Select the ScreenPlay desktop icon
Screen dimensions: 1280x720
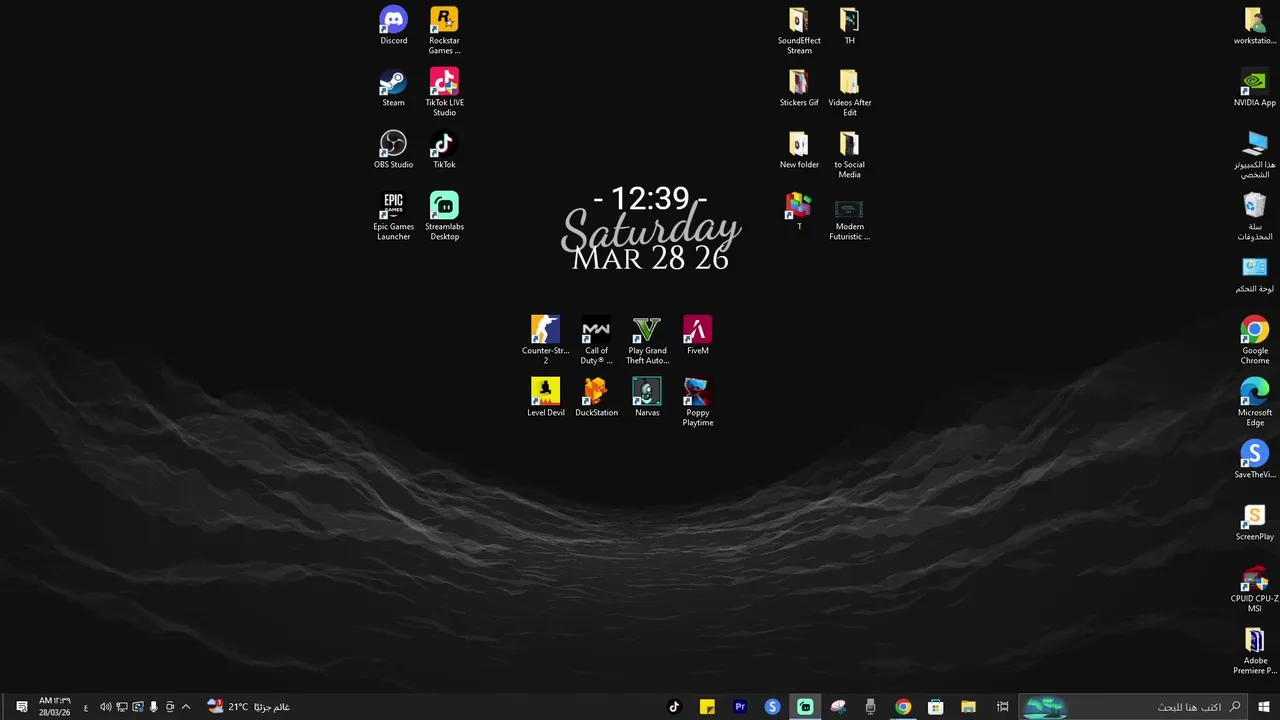pyautogui.click(x=1254, y=522)
